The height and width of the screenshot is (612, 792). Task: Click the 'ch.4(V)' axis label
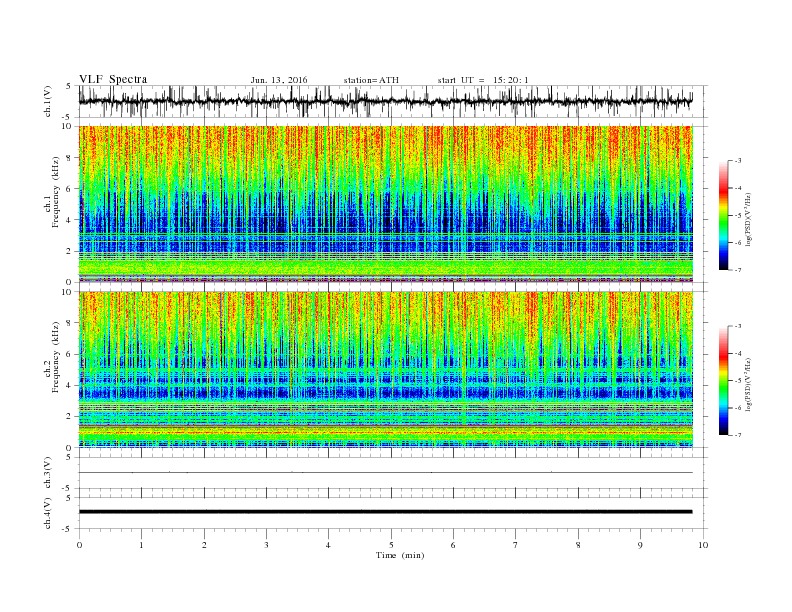coord(48,513)
